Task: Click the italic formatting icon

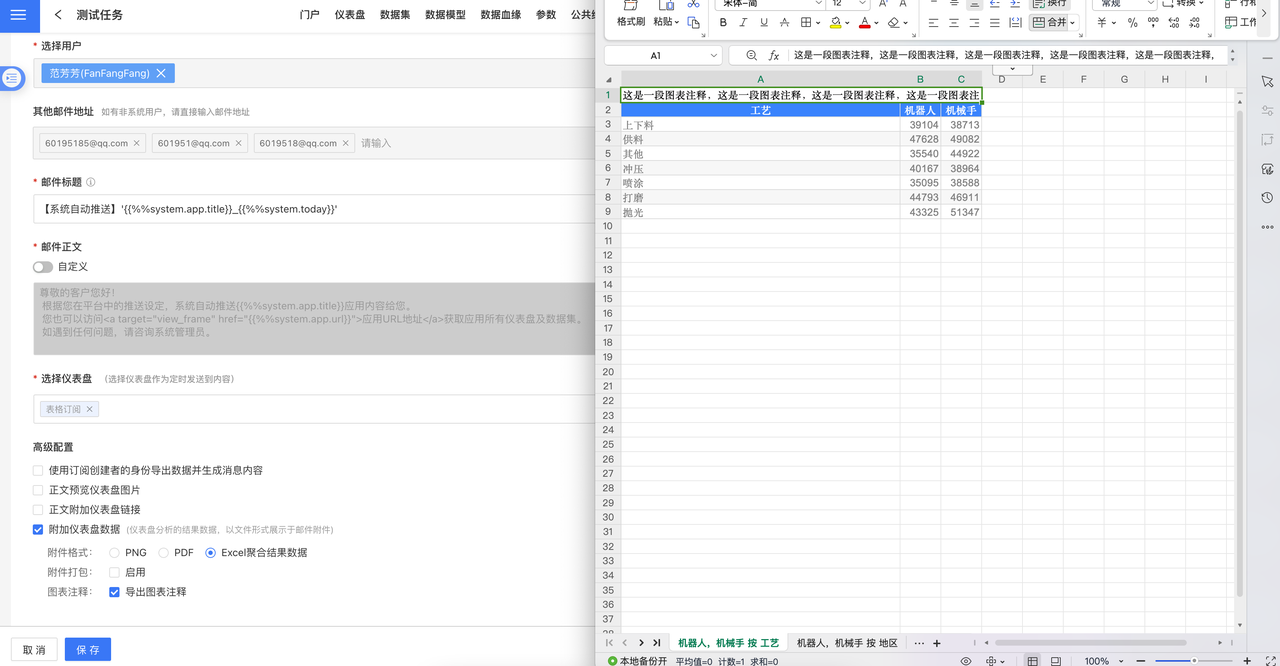Action: [x=744, y=22]
